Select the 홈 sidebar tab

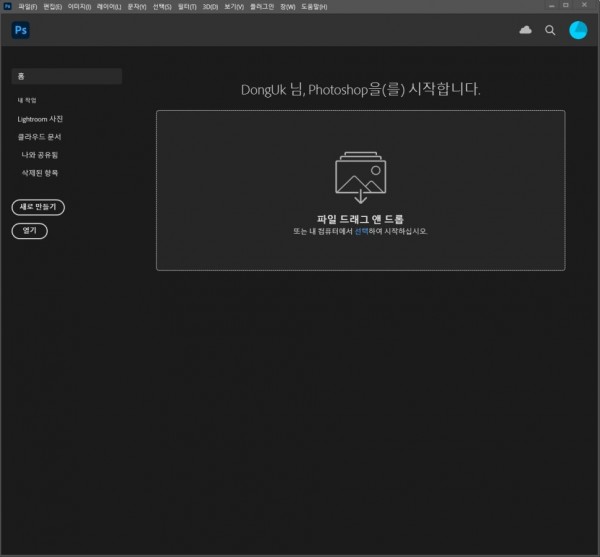67,76
